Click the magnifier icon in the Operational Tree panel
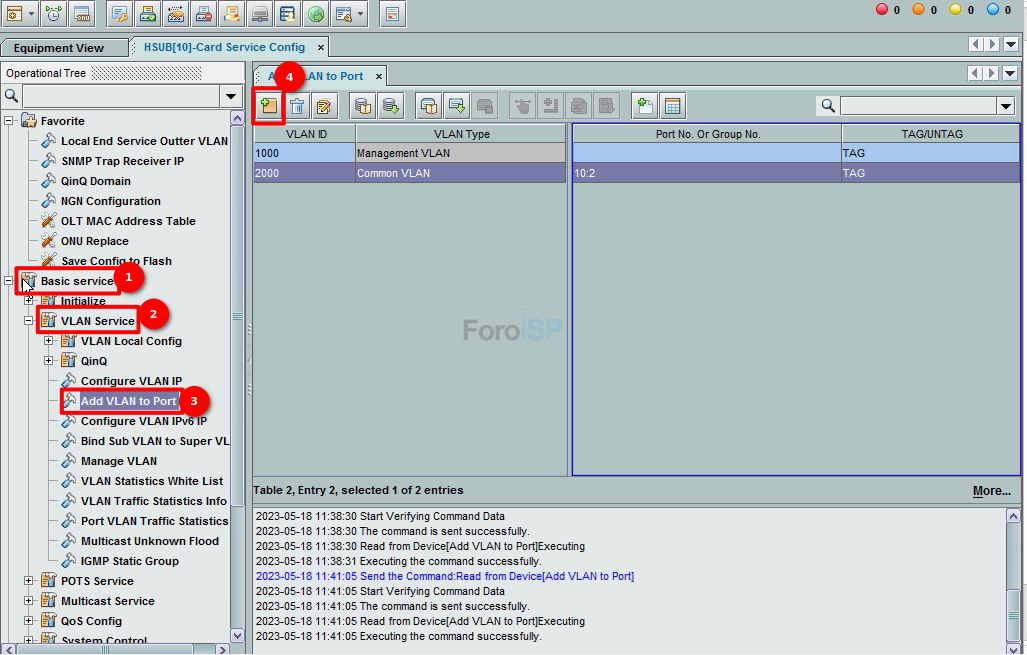 12,96
